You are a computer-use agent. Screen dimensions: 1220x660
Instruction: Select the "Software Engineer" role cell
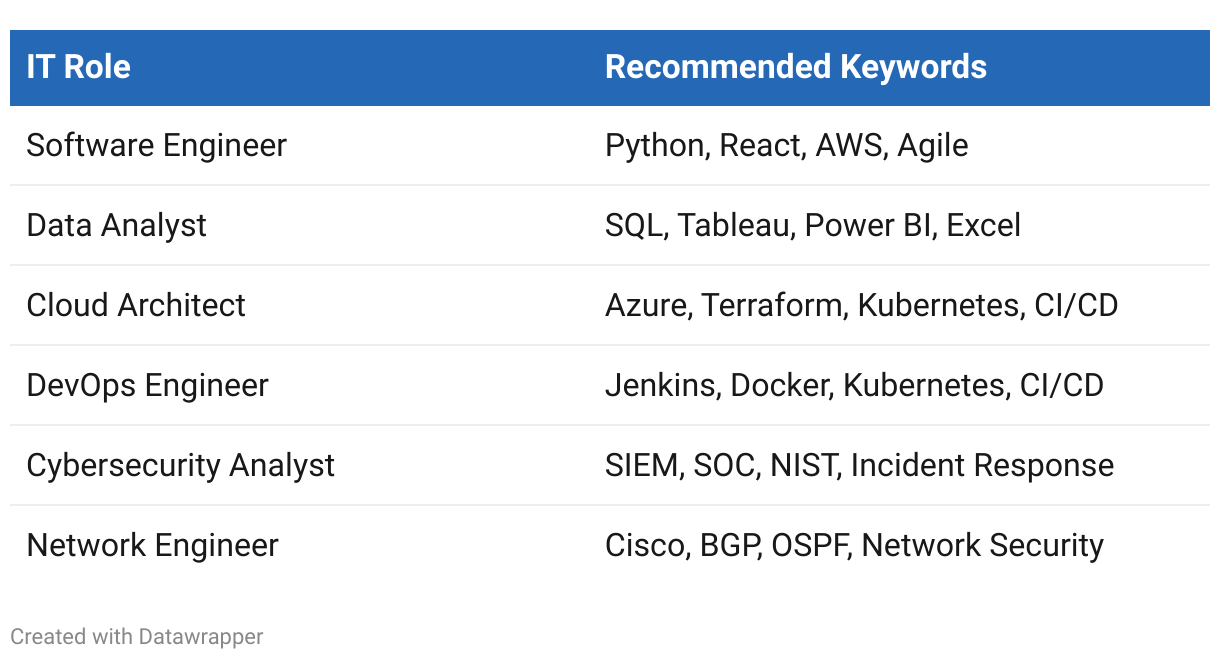pyautogui.click(x=156, y=145)
